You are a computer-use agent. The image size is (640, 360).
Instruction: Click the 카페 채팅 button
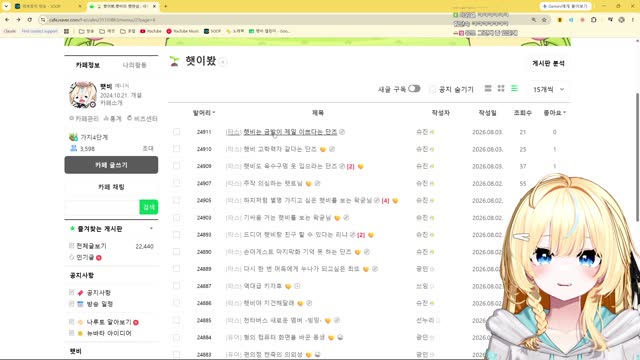pos(111,187)
